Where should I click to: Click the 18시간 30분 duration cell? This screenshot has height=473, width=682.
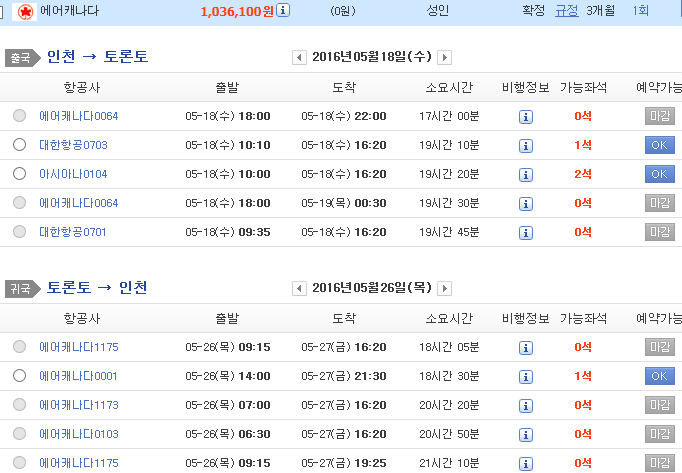(449, 376)
